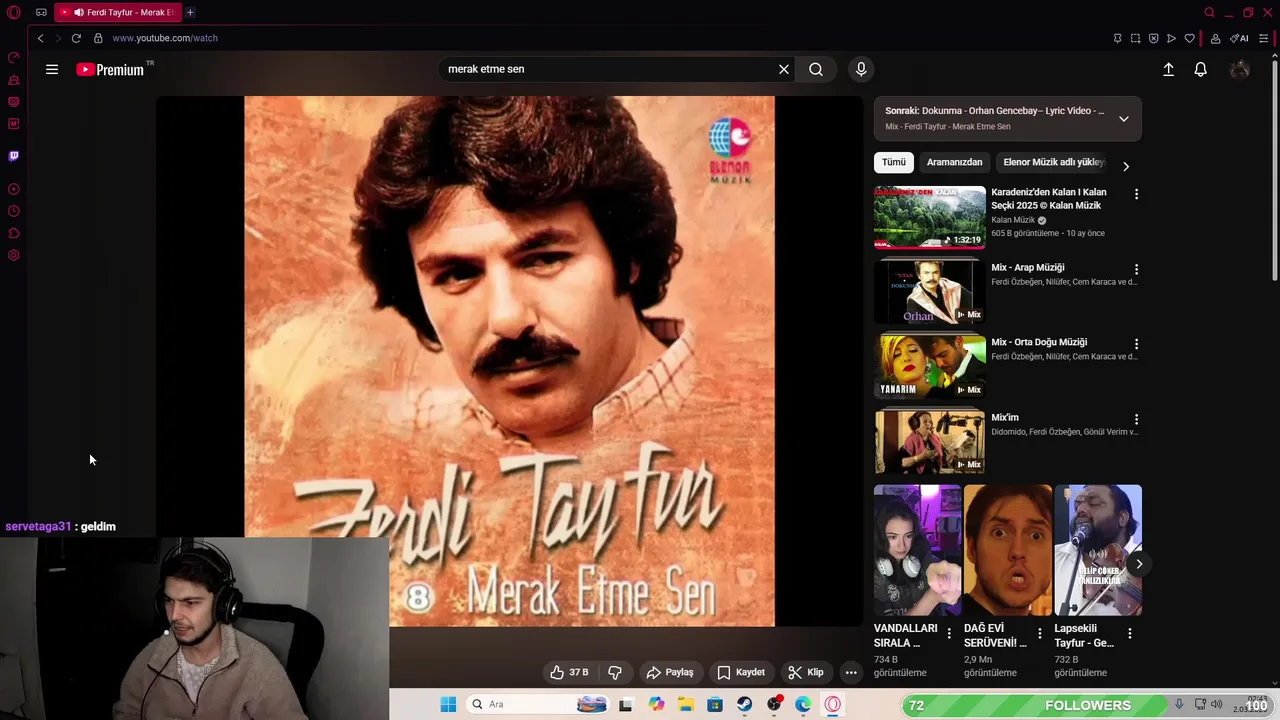Go back in browser history

pyautogui.click(x=40, y=38)
